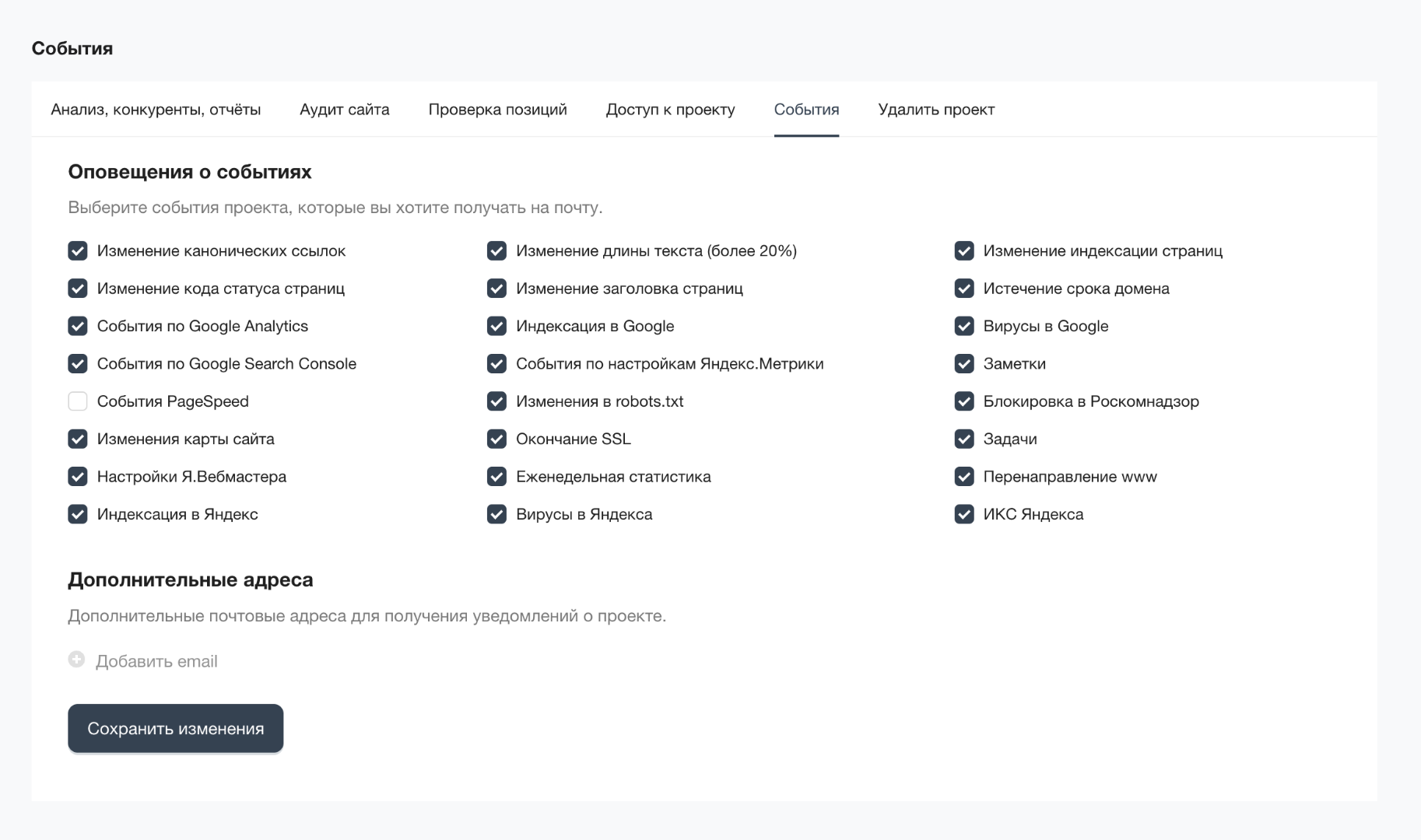The image size is (1421, 840).
Task: Disable Индексация в Яндекс checkbox
Action: pyautogui.click(x=78, y=514)
